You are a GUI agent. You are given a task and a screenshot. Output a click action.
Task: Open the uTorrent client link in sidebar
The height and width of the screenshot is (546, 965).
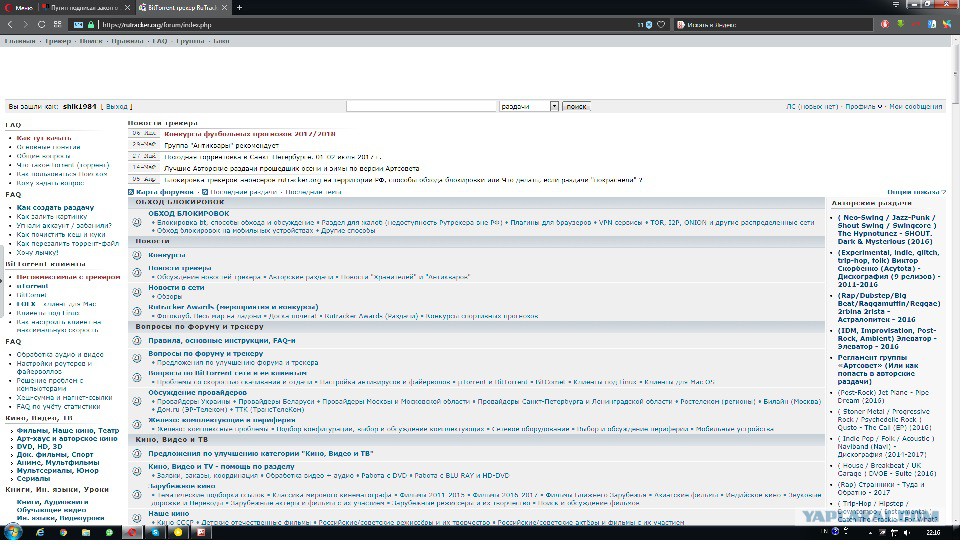(x=32, y=286)
